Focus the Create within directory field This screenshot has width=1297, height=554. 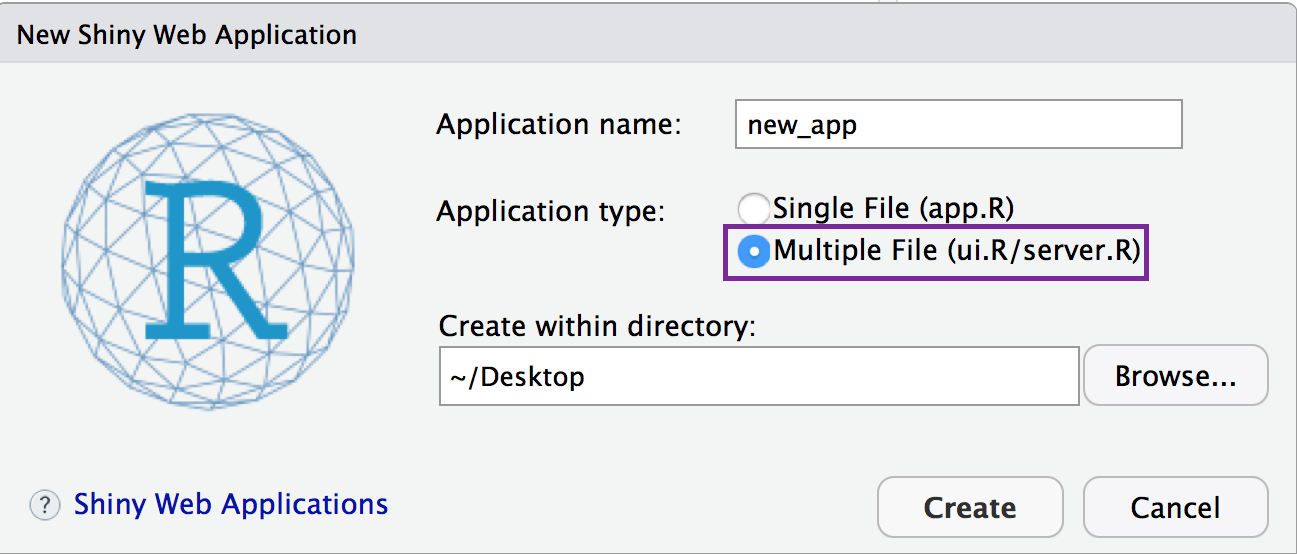tap(759, 376)
